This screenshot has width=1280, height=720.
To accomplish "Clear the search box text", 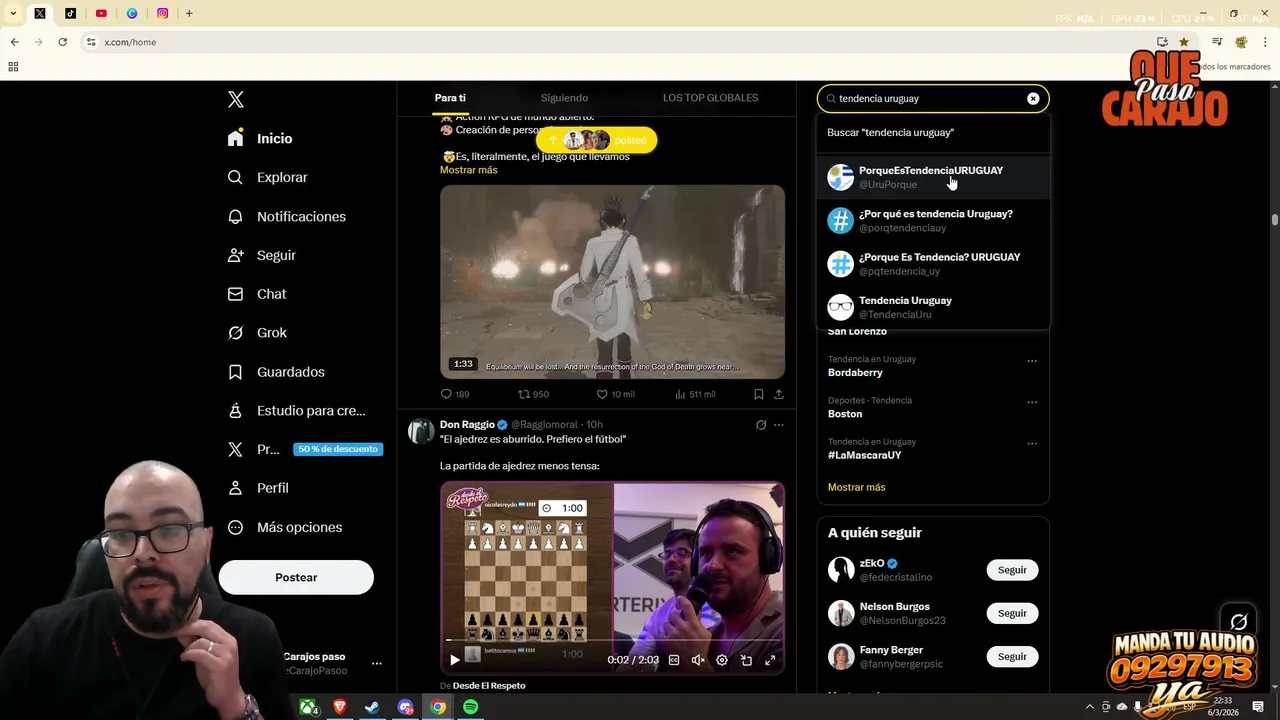I will (1033, 98).
